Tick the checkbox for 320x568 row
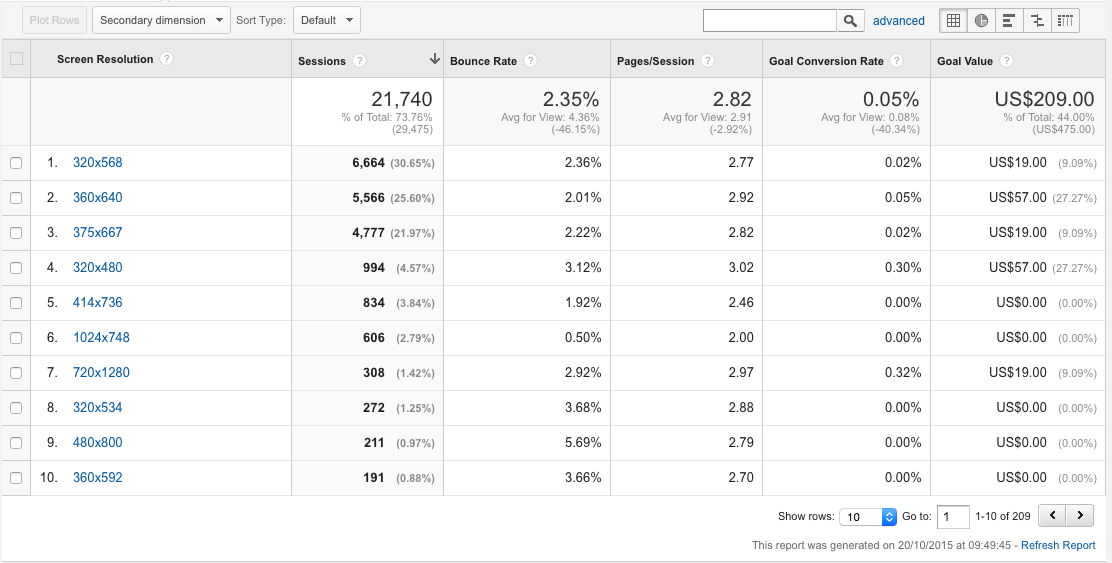 pyautogui.click(x=16, y=163)
